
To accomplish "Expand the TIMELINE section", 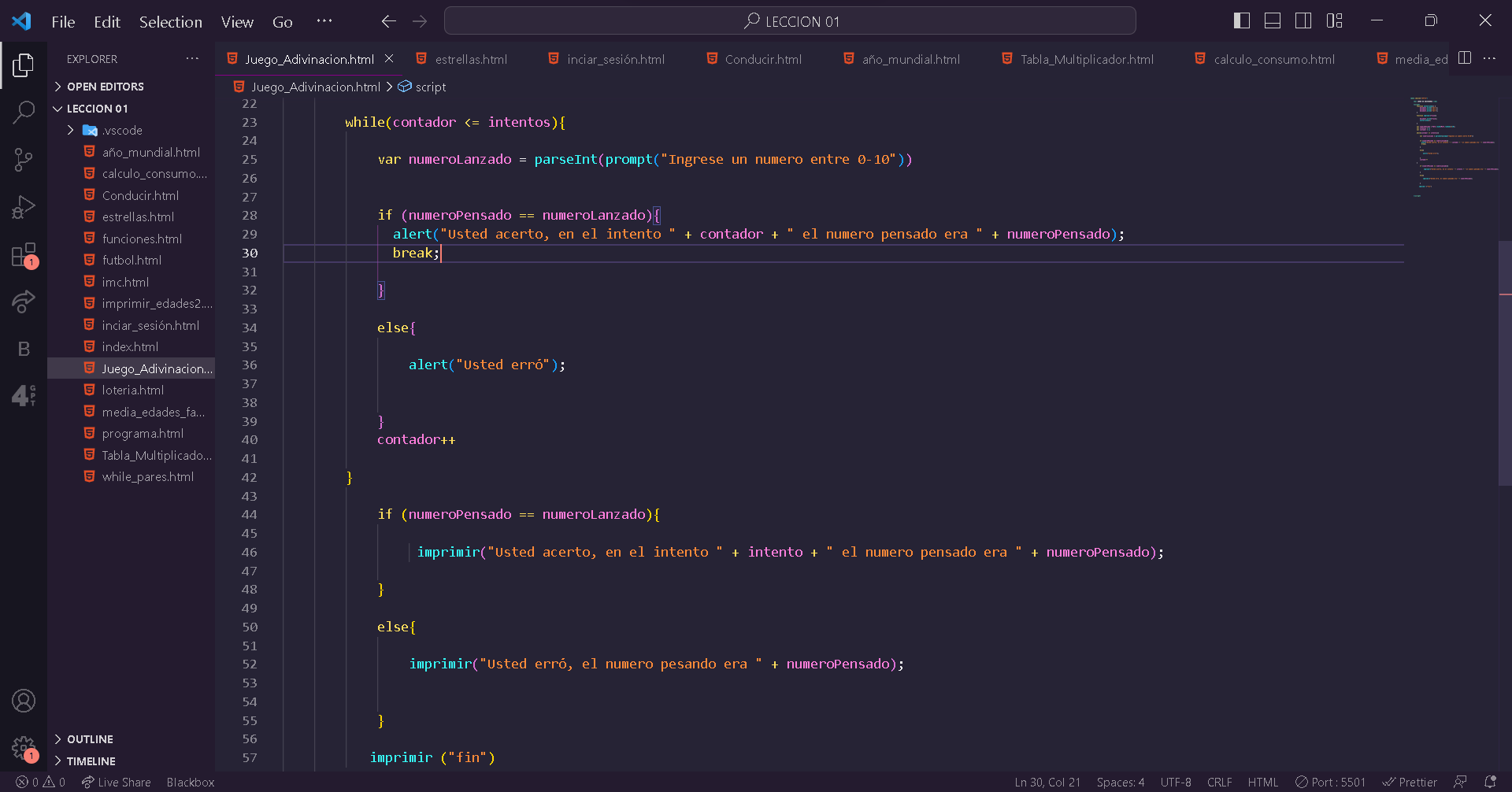I will [132, 761].
